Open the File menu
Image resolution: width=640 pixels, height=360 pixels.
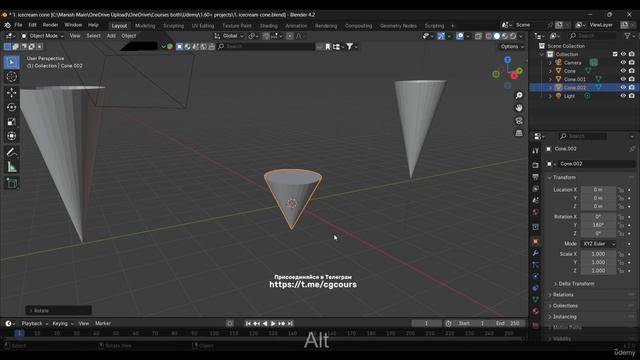point(18,25)
